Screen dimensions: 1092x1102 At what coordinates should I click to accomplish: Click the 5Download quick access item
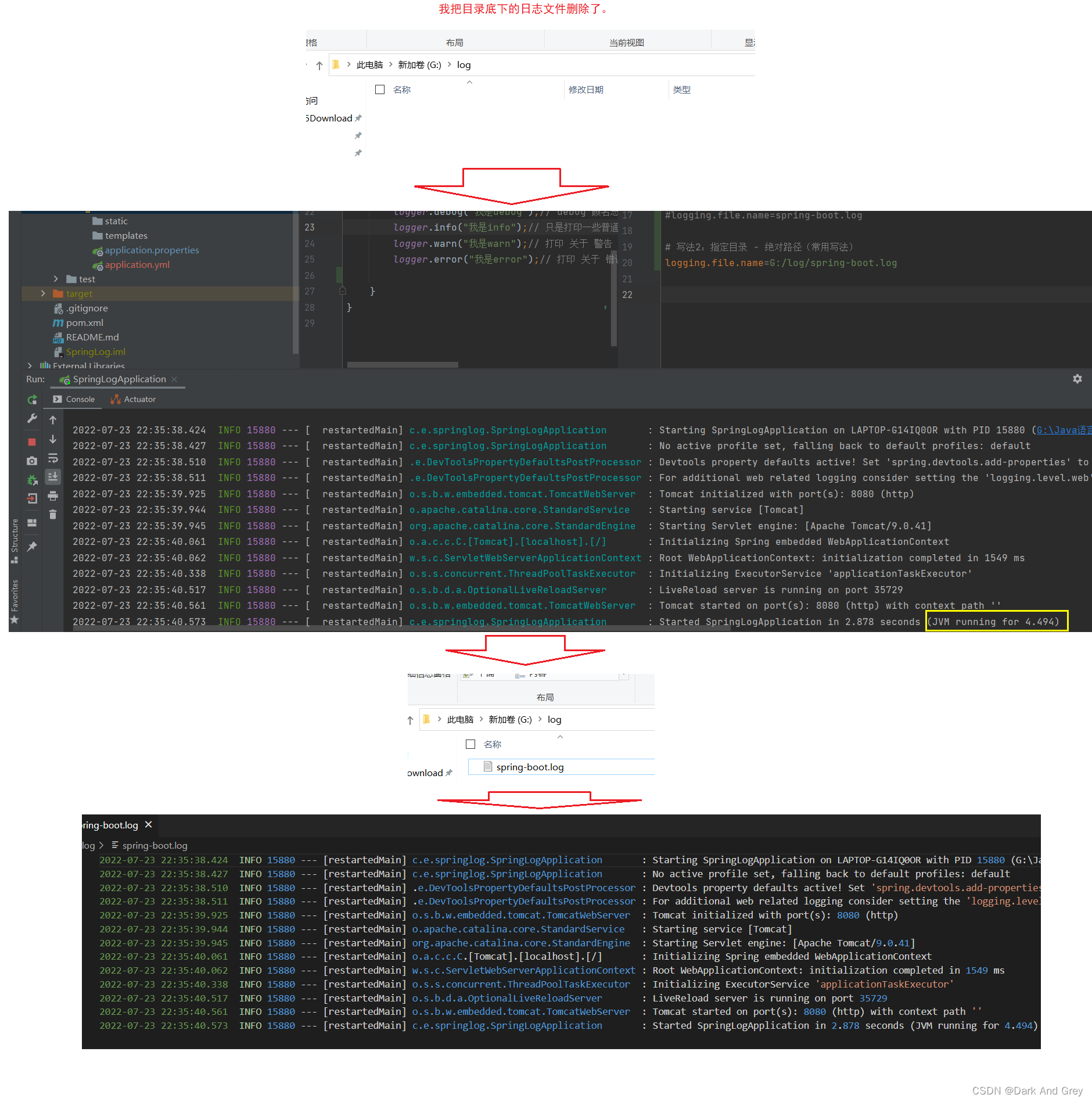[330, 118]
